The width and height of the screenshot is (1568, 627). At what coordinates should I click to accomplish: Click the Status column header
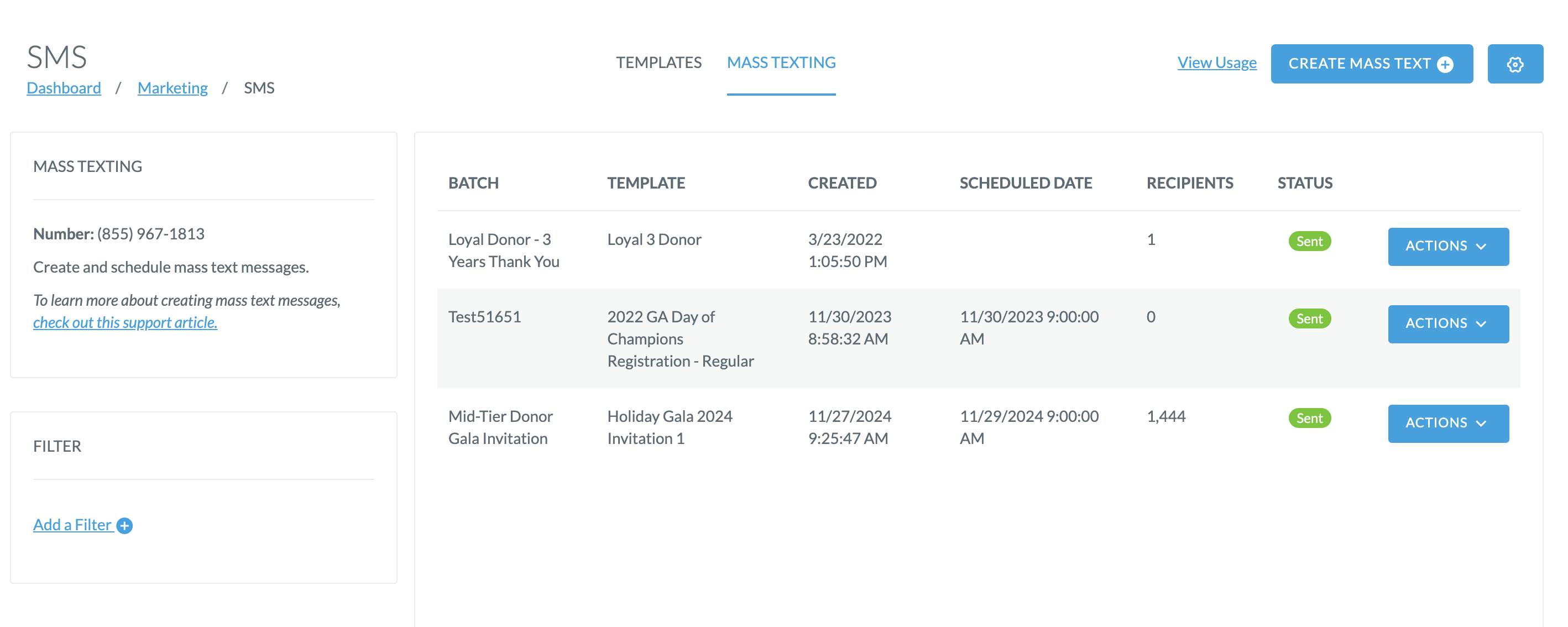click(1304, 182)
